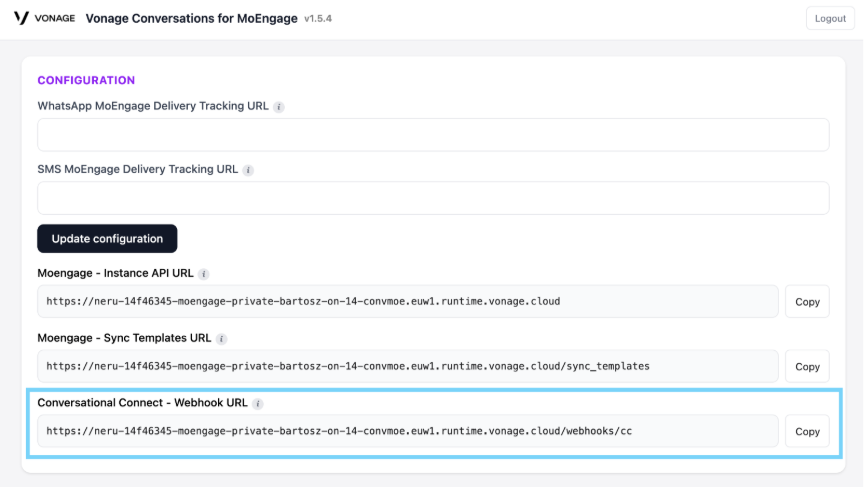This screenshot has width=864, height=487.
Task: Click the Vonage logo in the header
Action: [44, 18]
